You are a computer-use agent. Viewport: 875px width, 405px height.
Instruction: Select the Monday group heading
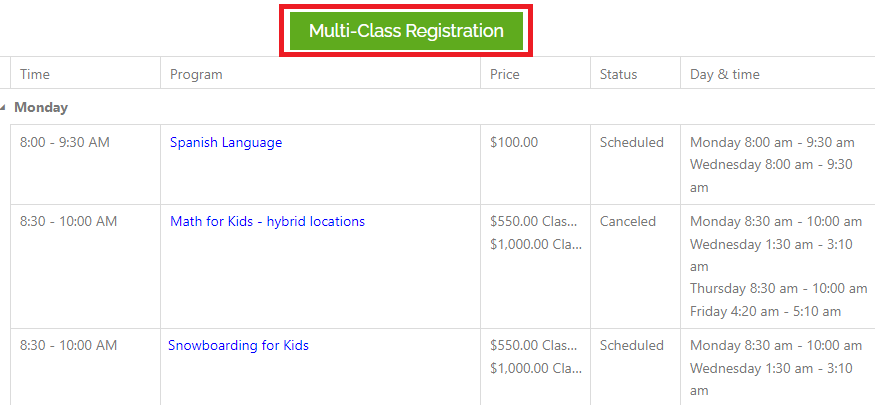point(41,108)
